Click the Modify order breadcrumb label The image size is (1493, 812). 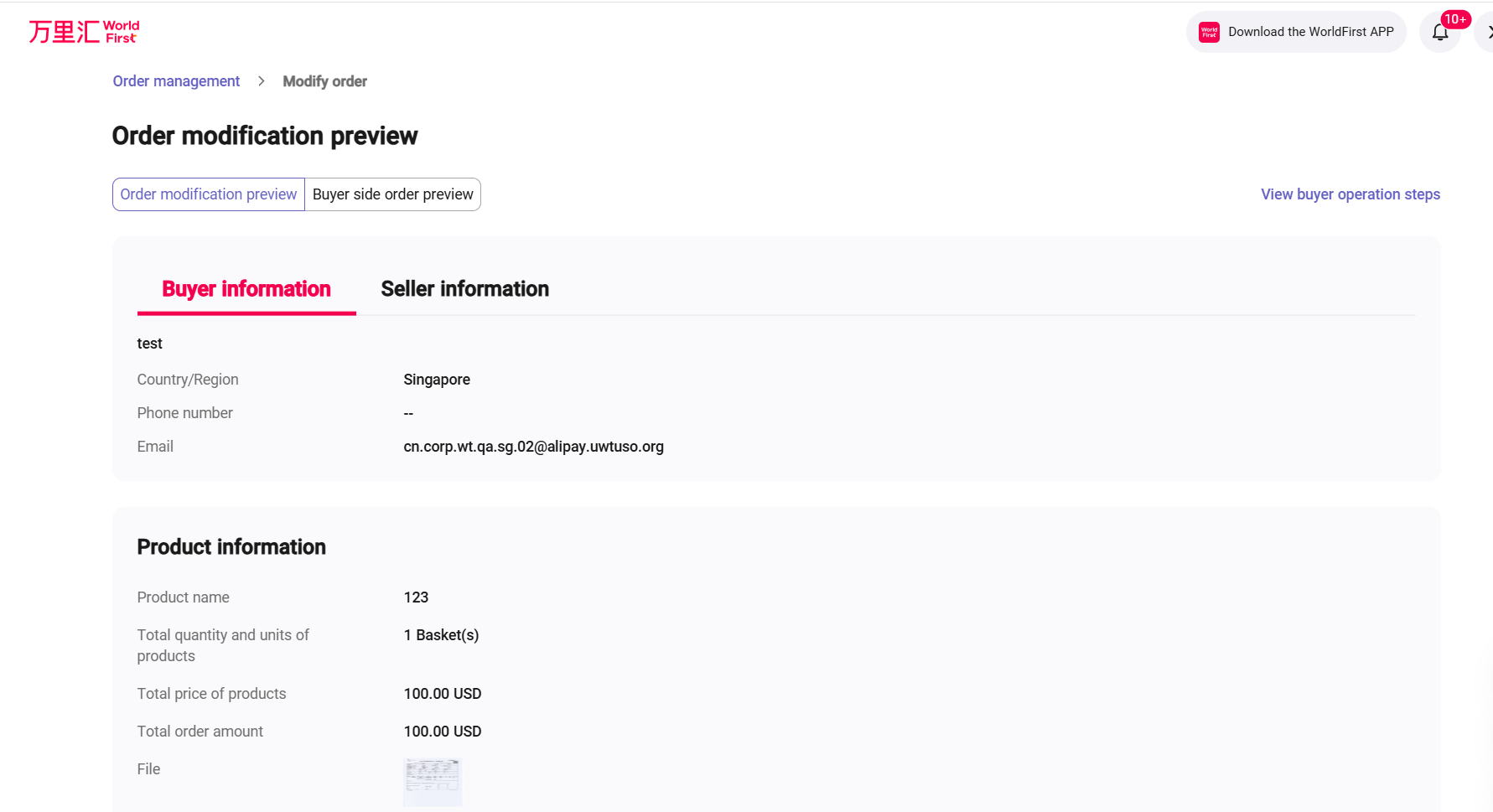point(325,80)
